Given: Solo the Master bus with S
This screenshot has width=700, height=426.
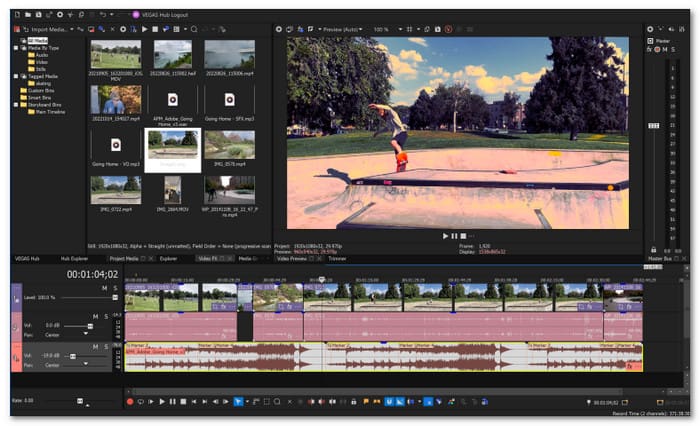Looking at the screenshot, I should (x=673, y=50).
